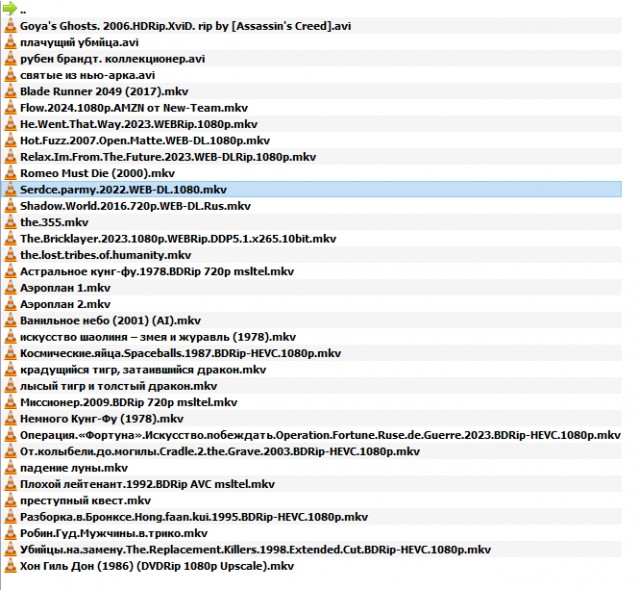Viewport: 640px width, 590px height.
Task: Select file name Космические.яйца.Spaceballs.1987.BDRip-HEVC.1080p.mkv
Action: click(x=180, y=353)
